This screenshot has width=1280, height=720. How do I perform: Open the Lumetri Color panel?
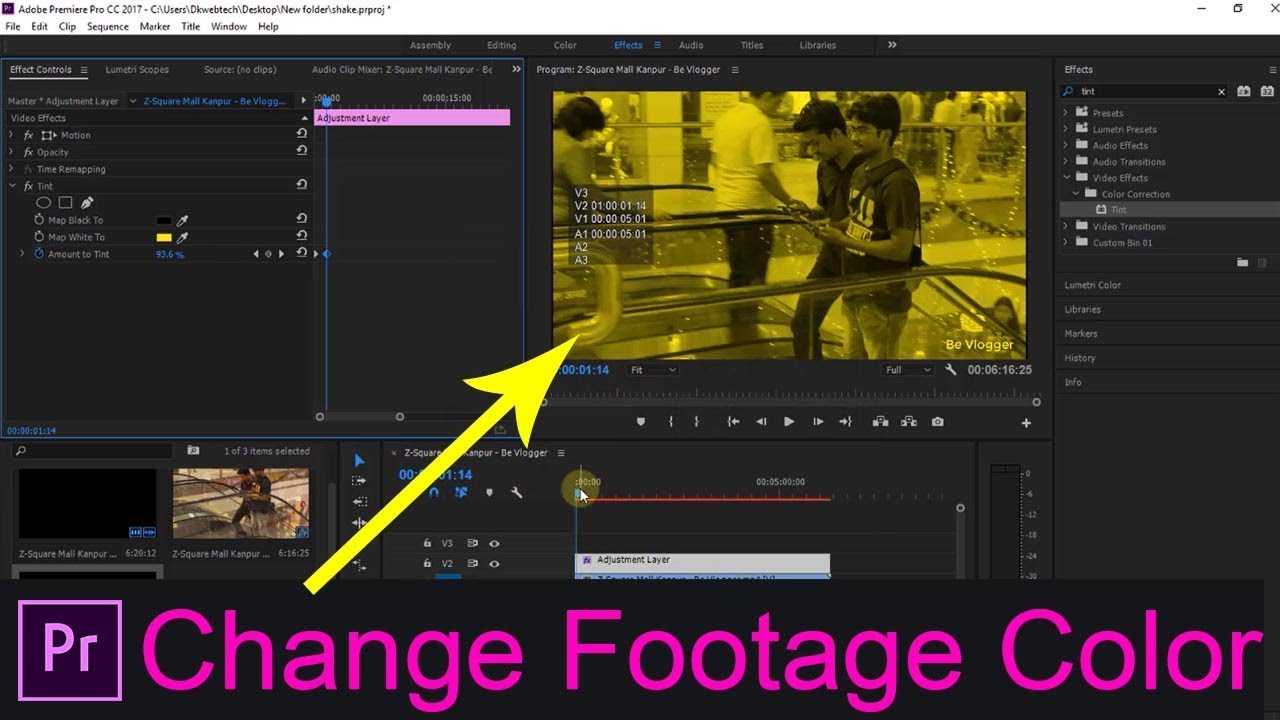point(1093,285)
